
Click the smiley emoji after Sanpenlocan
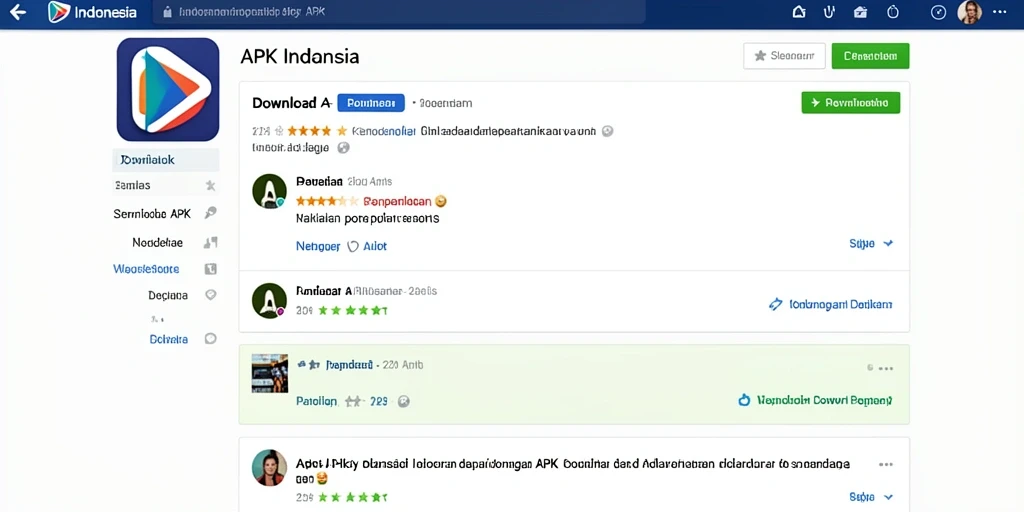coord(441,201)
